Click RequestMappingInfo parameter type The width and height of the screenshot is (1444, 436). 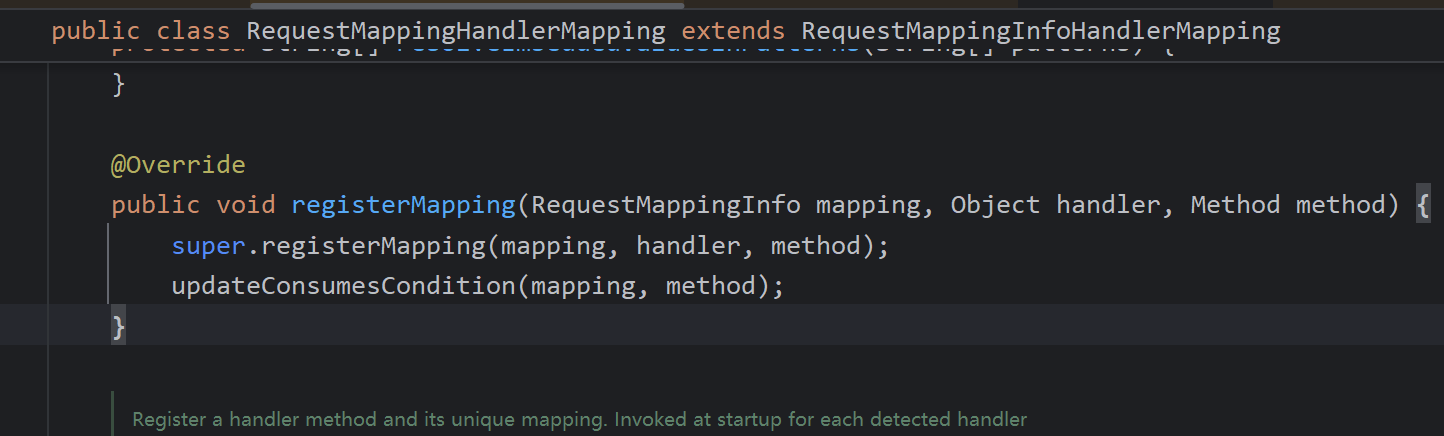pyautogui.click(x=666, y=205)
